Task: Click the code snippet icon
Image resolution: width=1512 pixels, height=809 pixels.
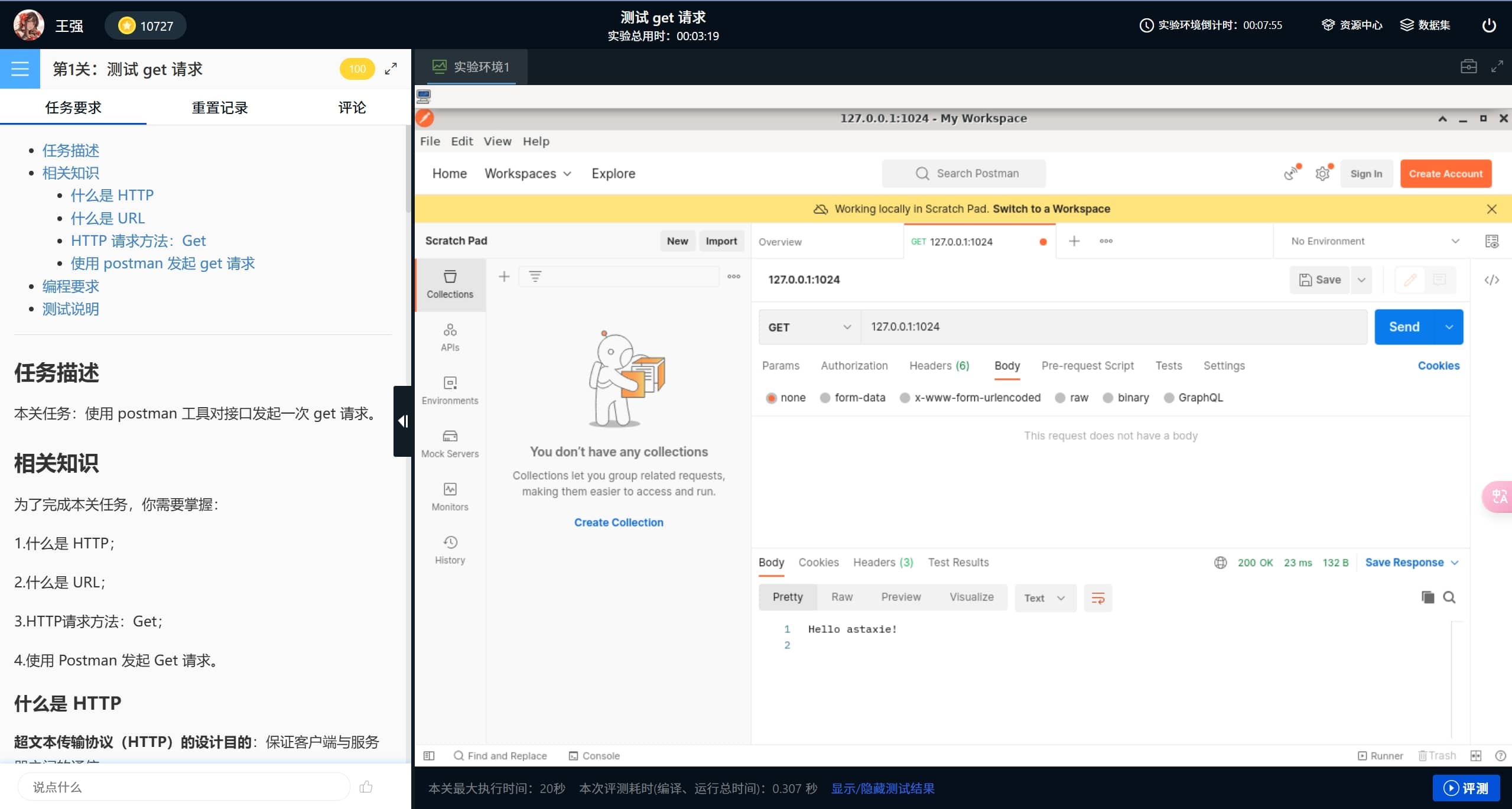Action: point(1491,280)
